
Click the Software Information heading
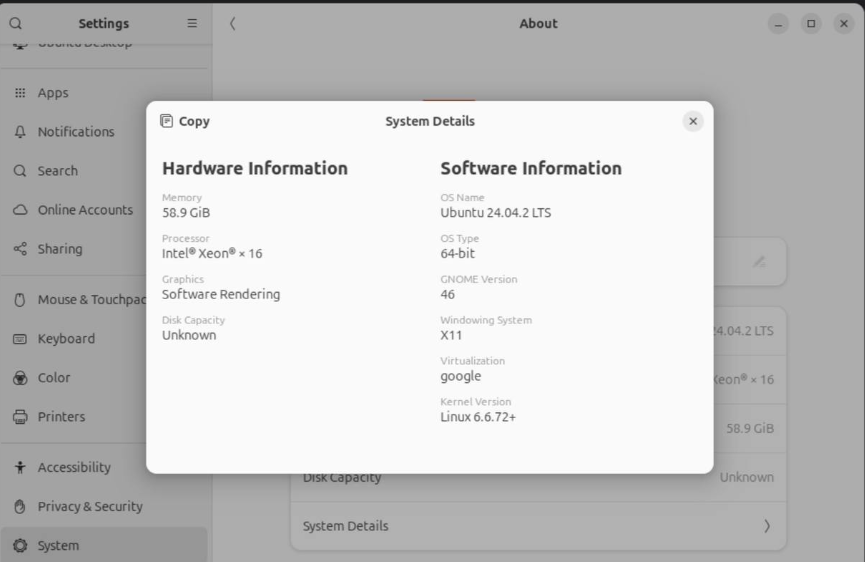(x=531, y=168)
